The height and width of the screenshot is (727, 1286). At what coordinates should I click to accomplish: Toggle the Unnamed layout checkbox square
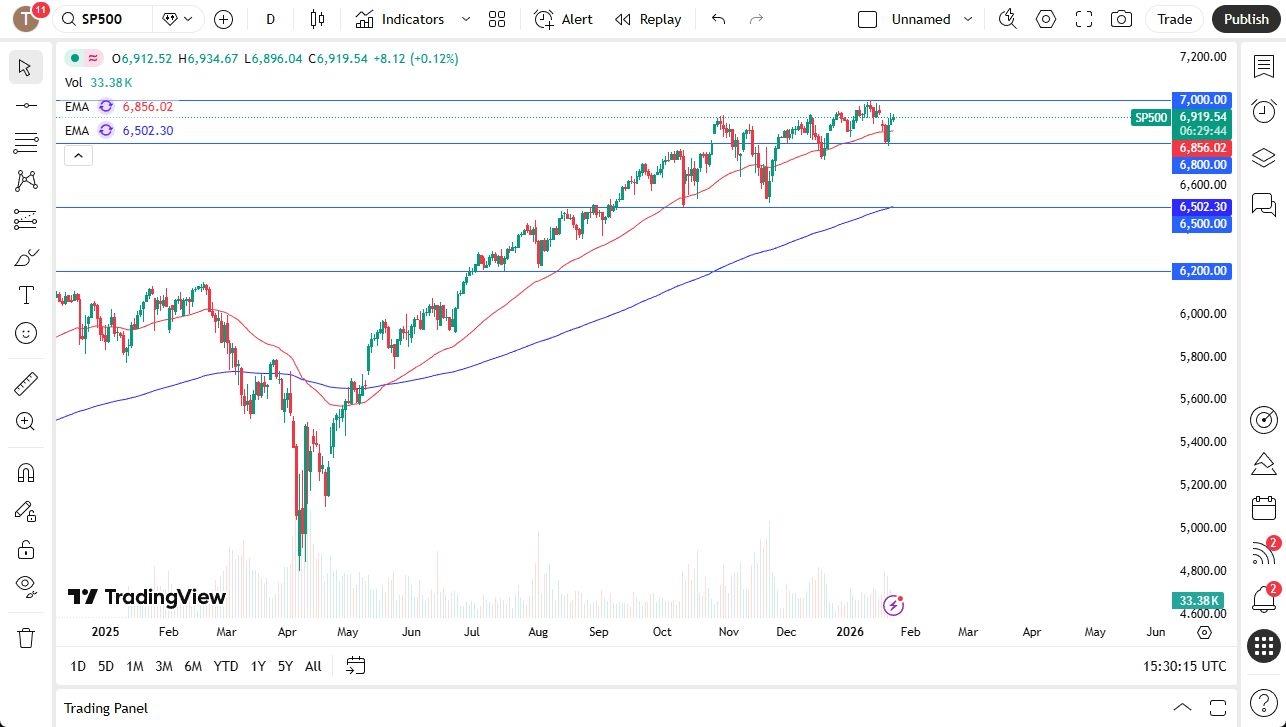pyautogui.click(x=868, y=19)
